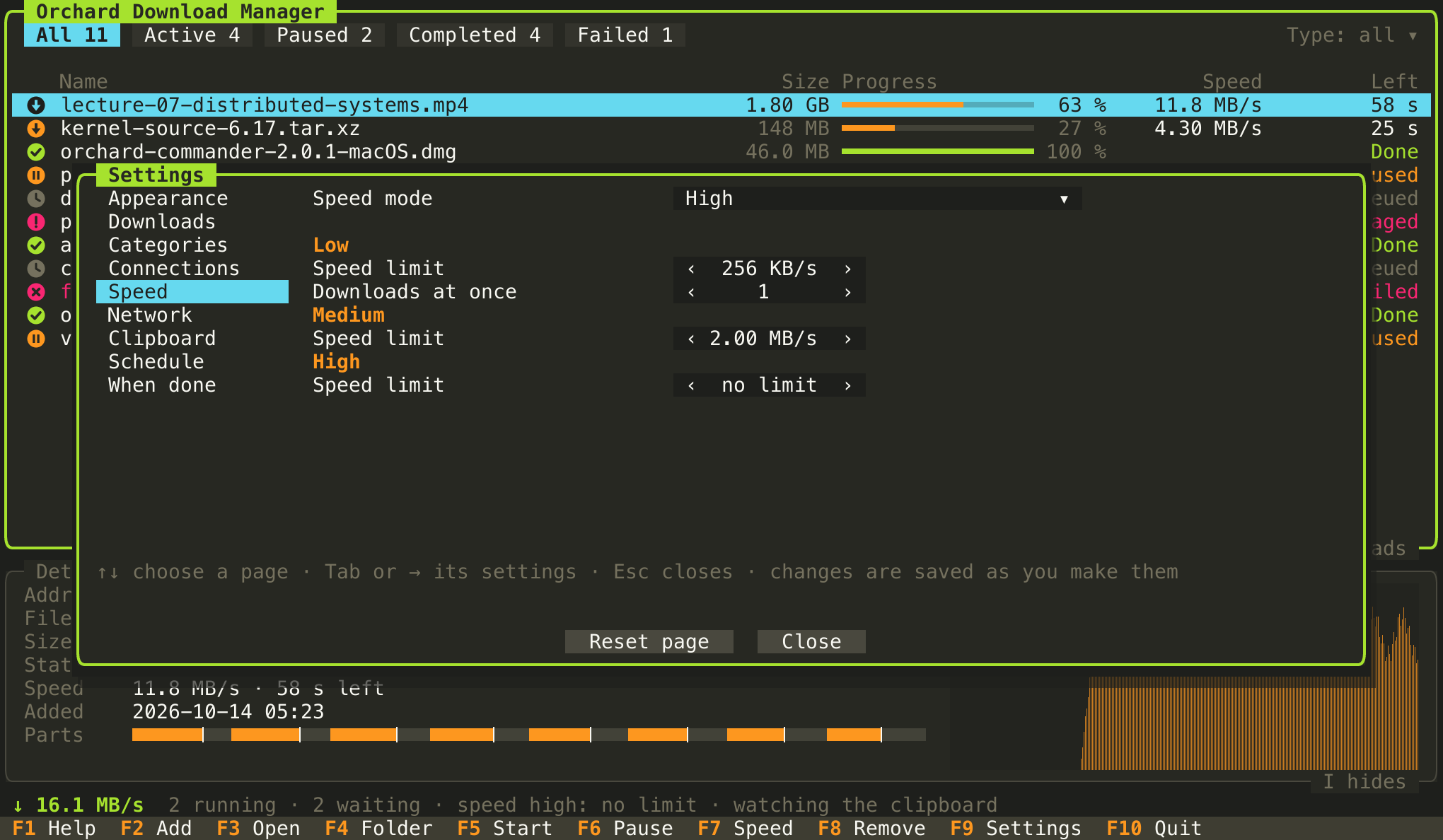Click the progress bar of kernel-source-6.17.tar.xz
The height and width of the screenshot is (840, 1443).
(938, 129)
